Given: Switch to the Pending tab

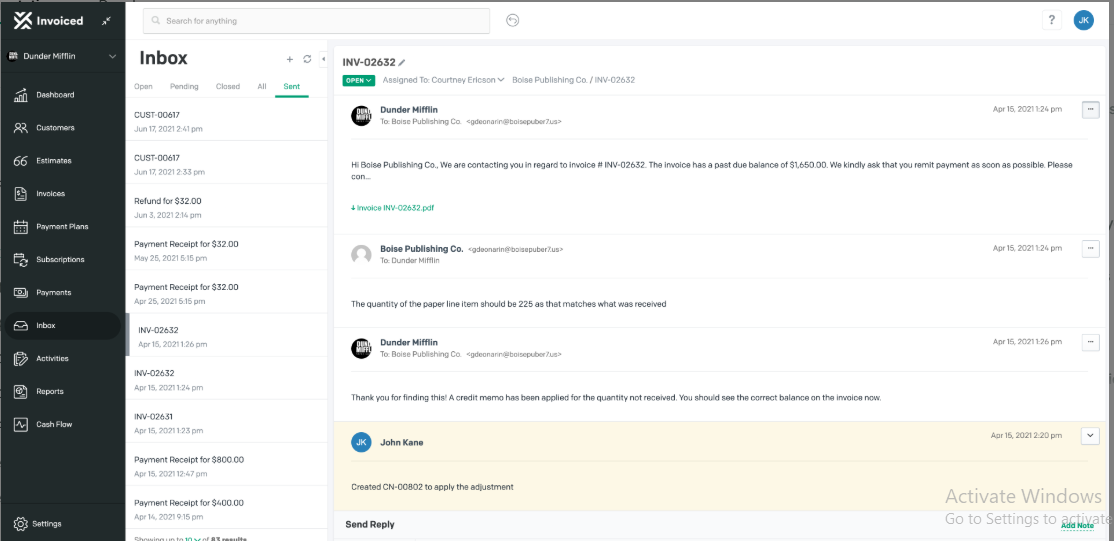Looking at the screenshot, I should click(184, 87).
